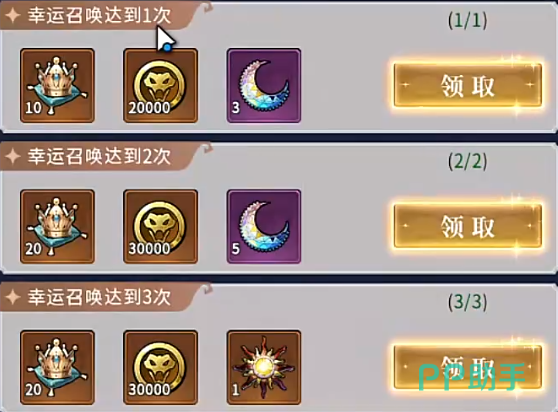Open crown item in the 3-summon row
The image size is (558, 412).
coord(57,368)
